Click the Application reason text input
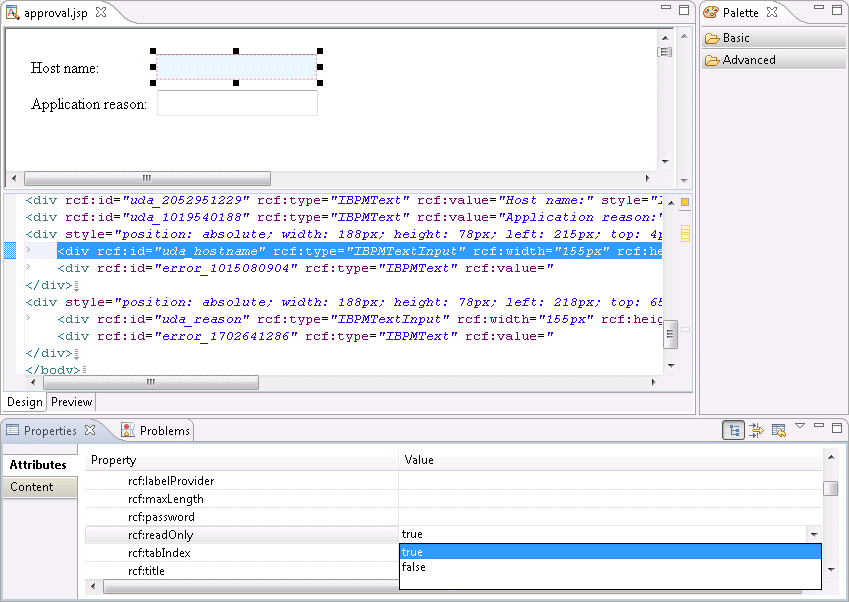The width and height of the screenshot is (849, 602). 237,104
